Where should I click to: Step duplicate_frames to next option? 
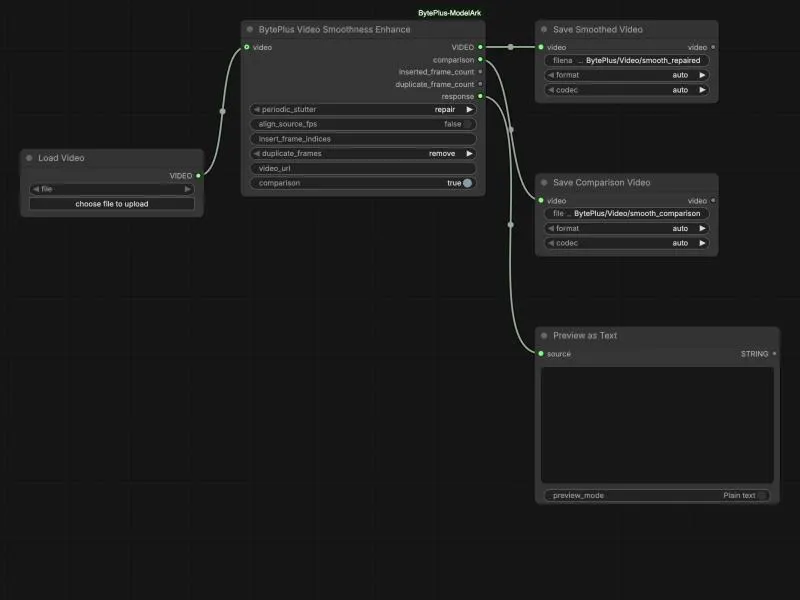pyautogui.click(x=469, y=154)
